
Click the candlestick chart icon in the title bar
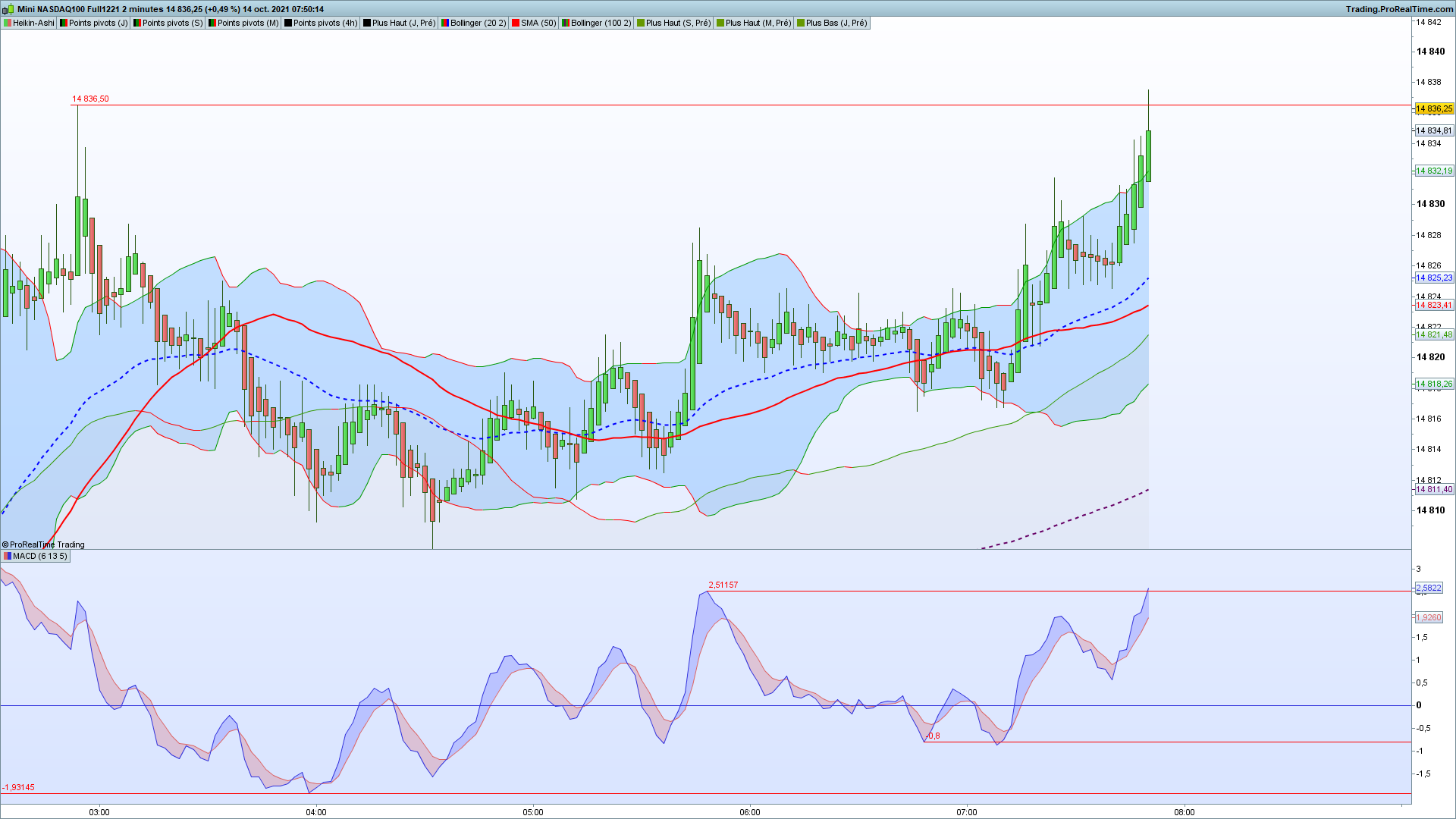click(8, 9)
